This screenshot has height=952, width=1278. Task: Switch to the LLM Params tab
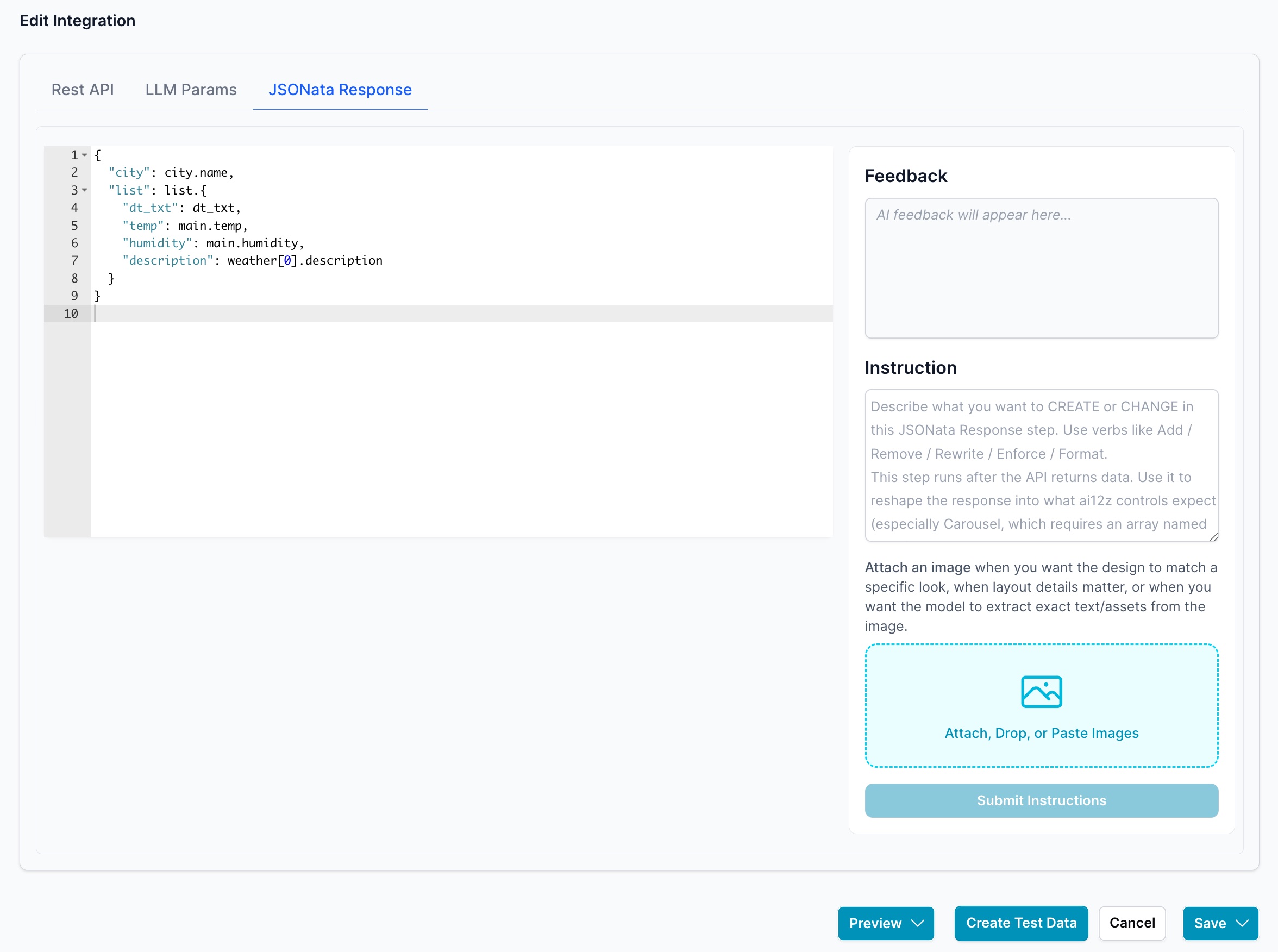click(x=191, y=90)
